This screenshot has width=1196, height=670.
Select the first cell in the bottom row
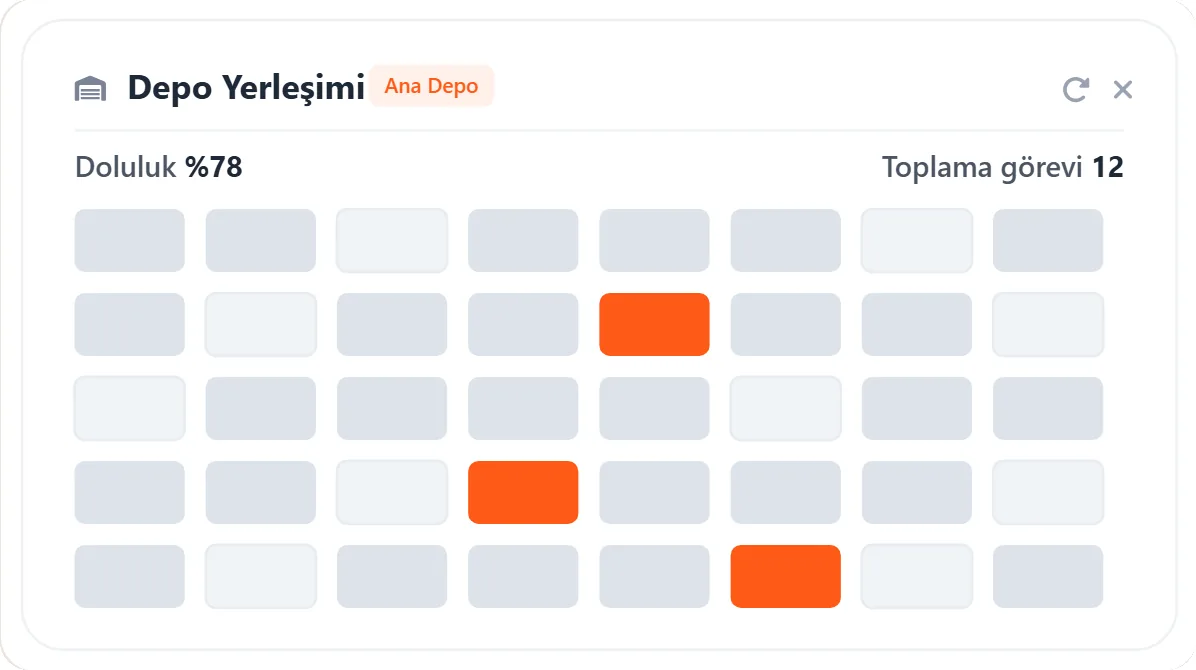[130, 576]
